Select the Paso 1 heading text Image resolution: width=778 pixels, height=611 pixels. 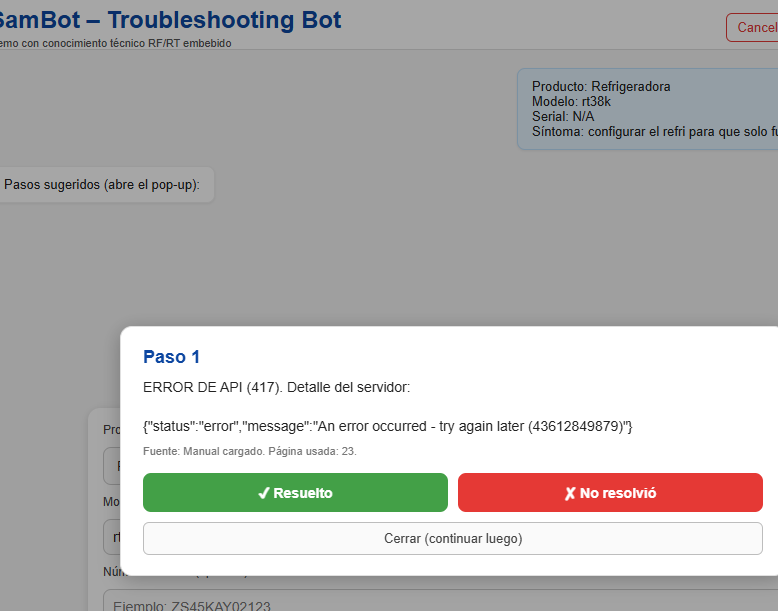coord(171,357)
